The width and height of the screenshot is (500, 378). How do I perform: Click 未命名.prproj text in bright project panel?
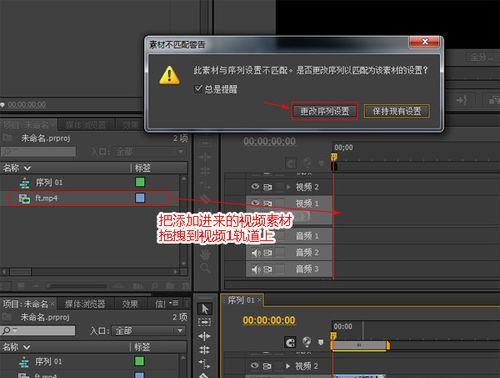pyautogui.click(x=45, y=317)
